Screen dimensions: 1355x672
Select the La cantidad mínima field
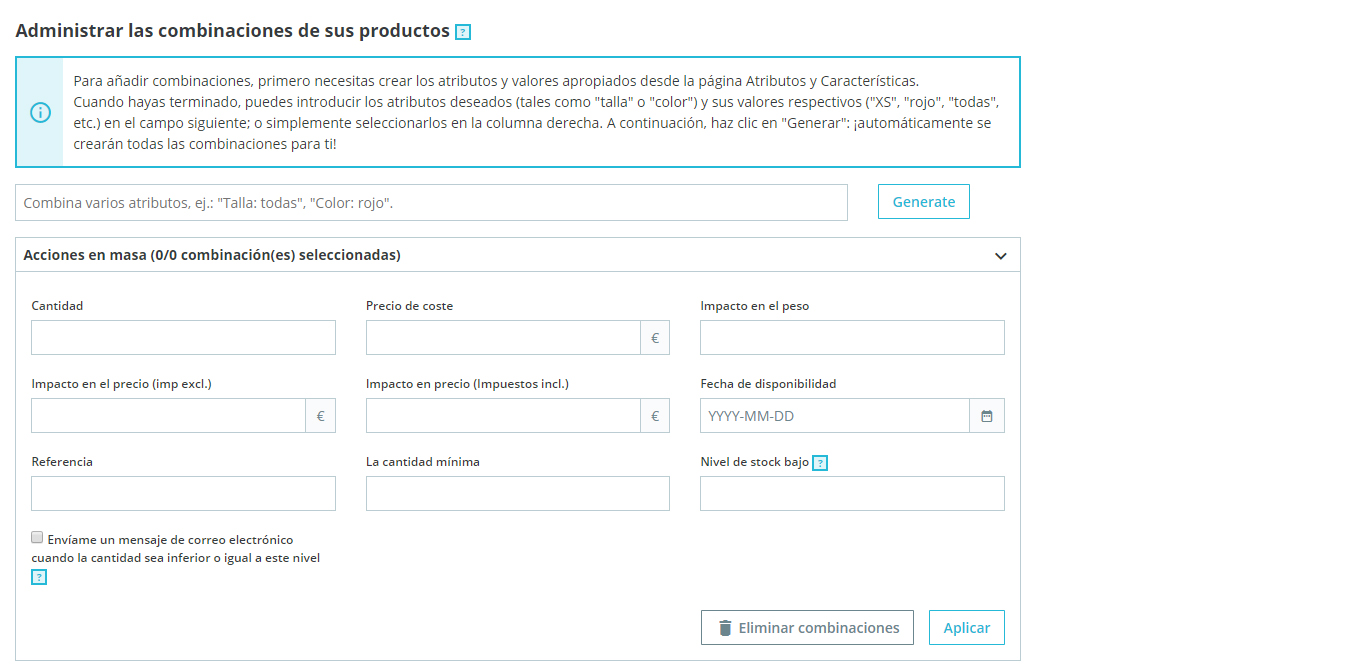tap(517, 494)
